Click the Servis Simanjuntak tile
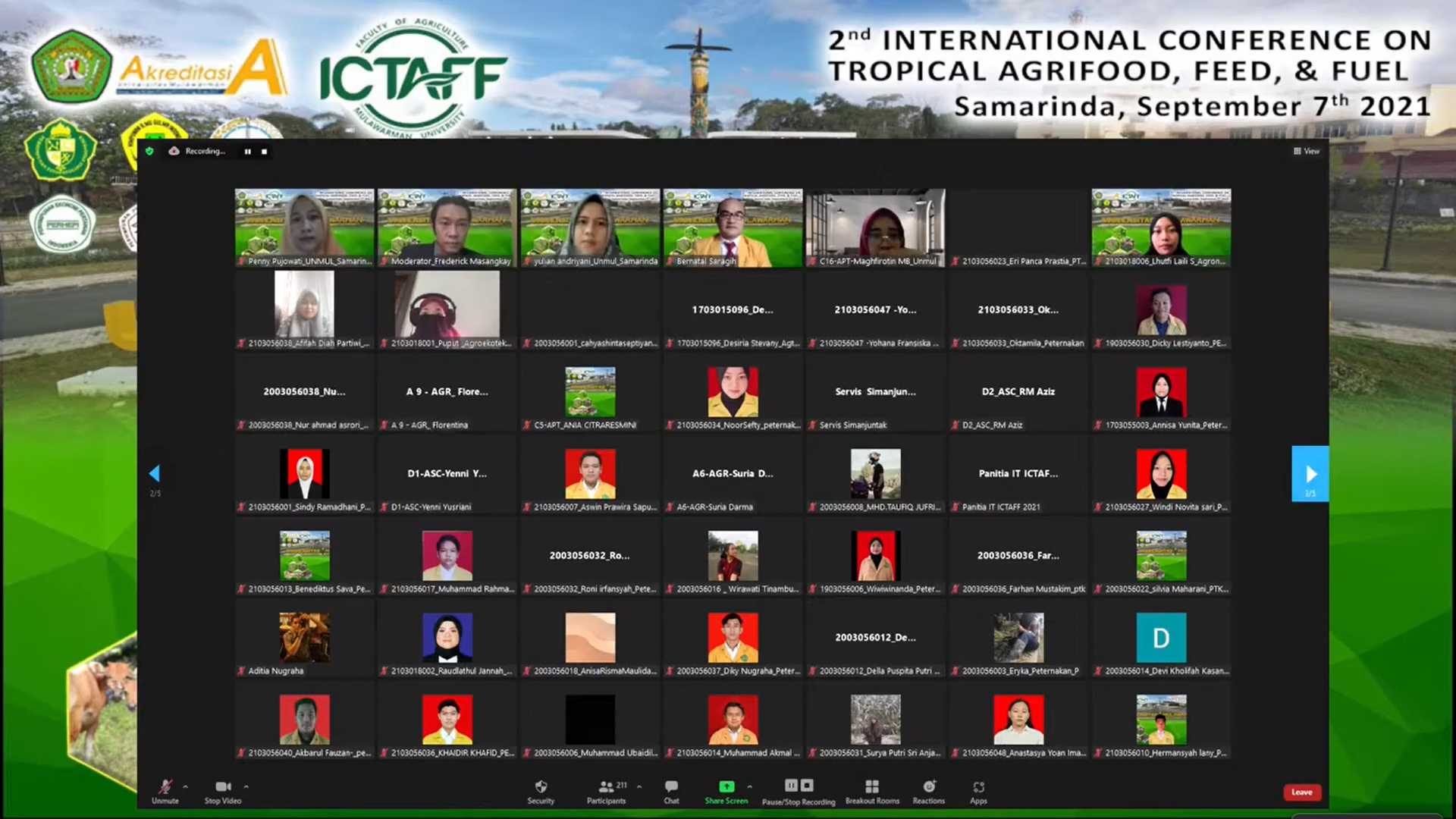The width and height of the screenshot is (1456, 819). click(x=876, y=391)
